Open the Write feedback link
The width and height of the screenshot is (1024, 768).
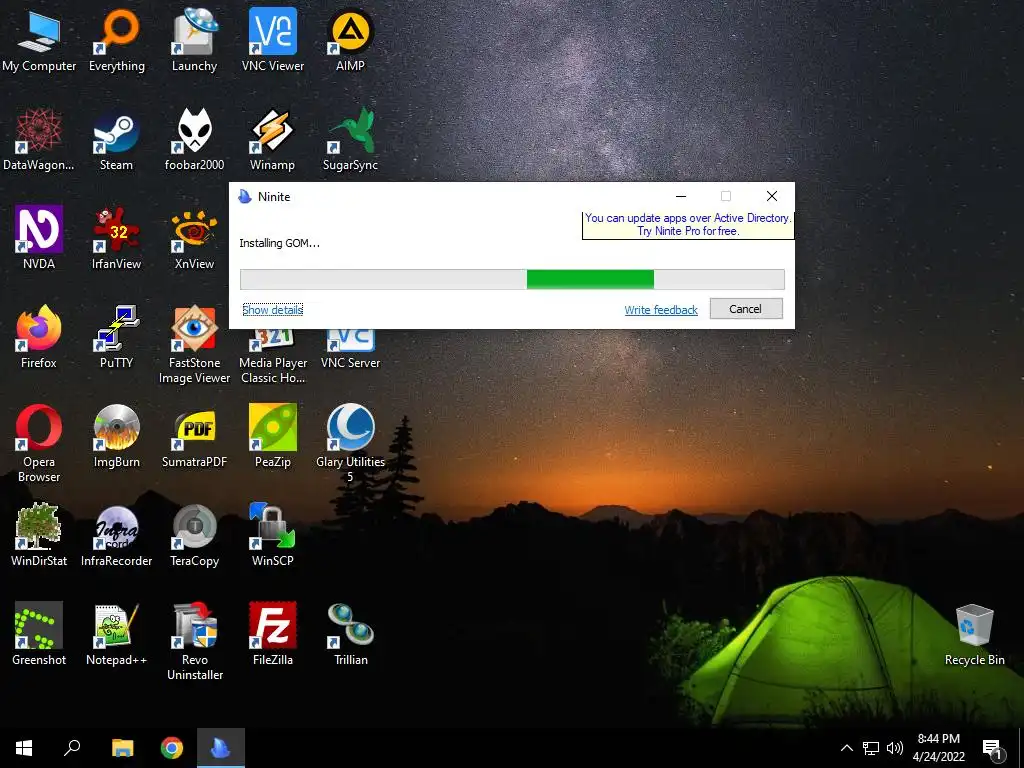[661, 310]
